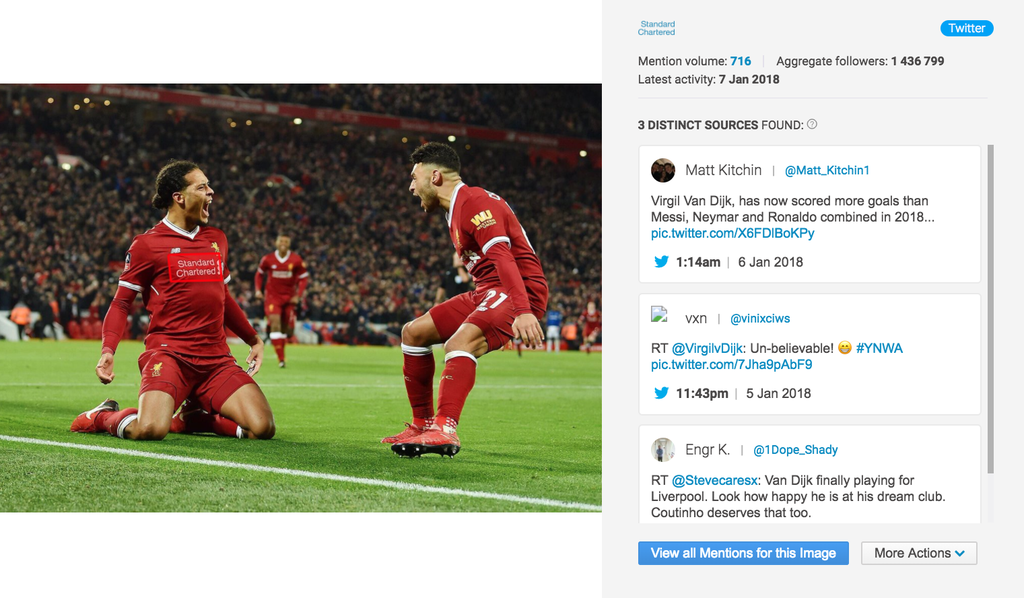
Task: Click the detected Standard Chartered logo box on the jersey
Action: (195, 267)
